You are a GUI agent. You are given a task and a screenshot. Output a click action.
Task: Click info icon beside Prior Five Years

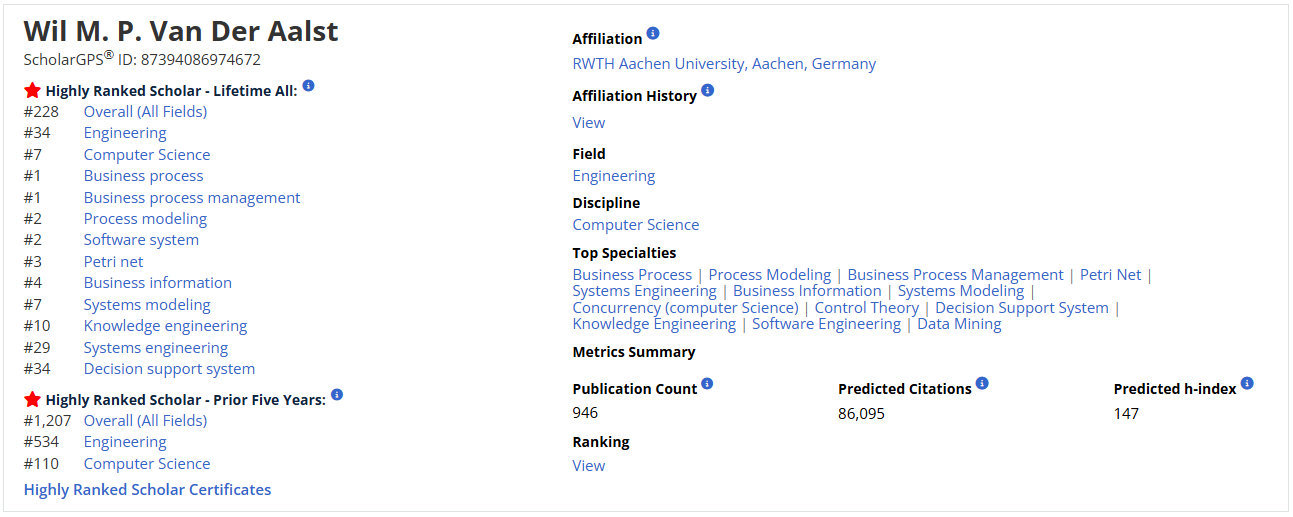pyautogui.click(x=337, y=394)
